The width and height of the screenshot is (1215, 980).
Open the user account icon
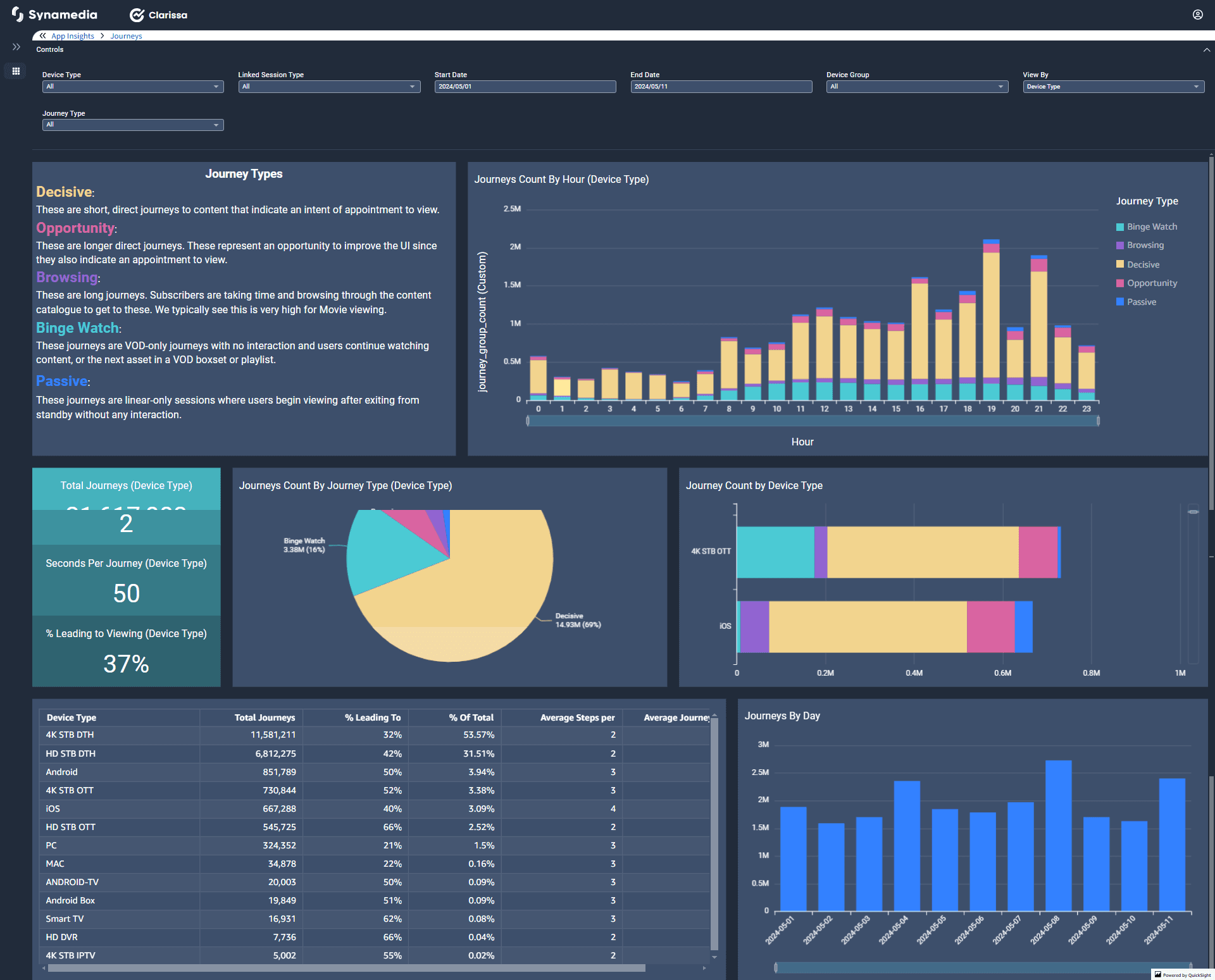(x=1197, y=15)
